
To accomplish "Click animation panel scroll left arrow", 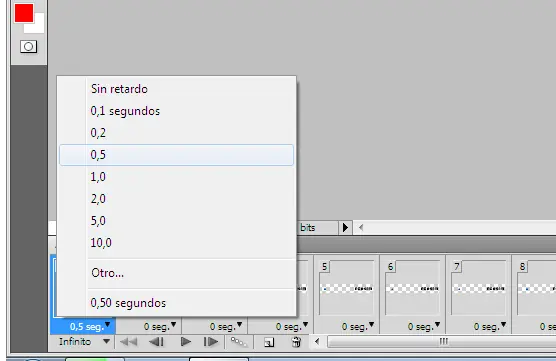I will tap(317, 342).
